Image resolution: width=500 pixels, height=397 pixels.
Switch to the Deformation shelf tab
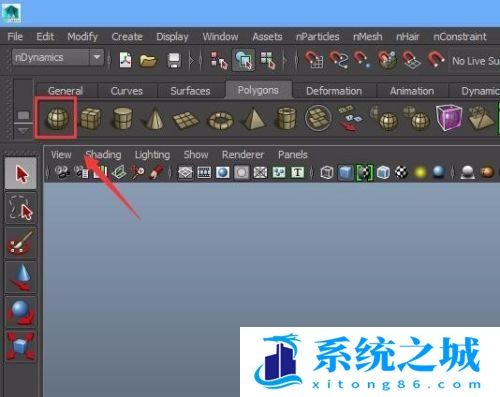334,91
